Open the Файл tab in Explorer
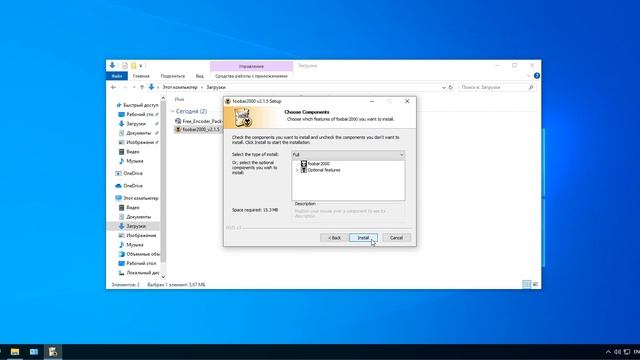This screenshot has width=640, height=360. point(117,76)
